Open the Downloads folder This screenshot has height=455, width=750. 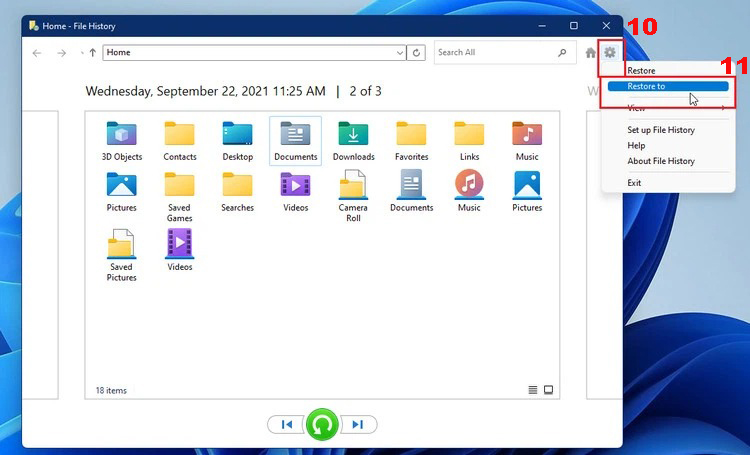pos(353,141)
